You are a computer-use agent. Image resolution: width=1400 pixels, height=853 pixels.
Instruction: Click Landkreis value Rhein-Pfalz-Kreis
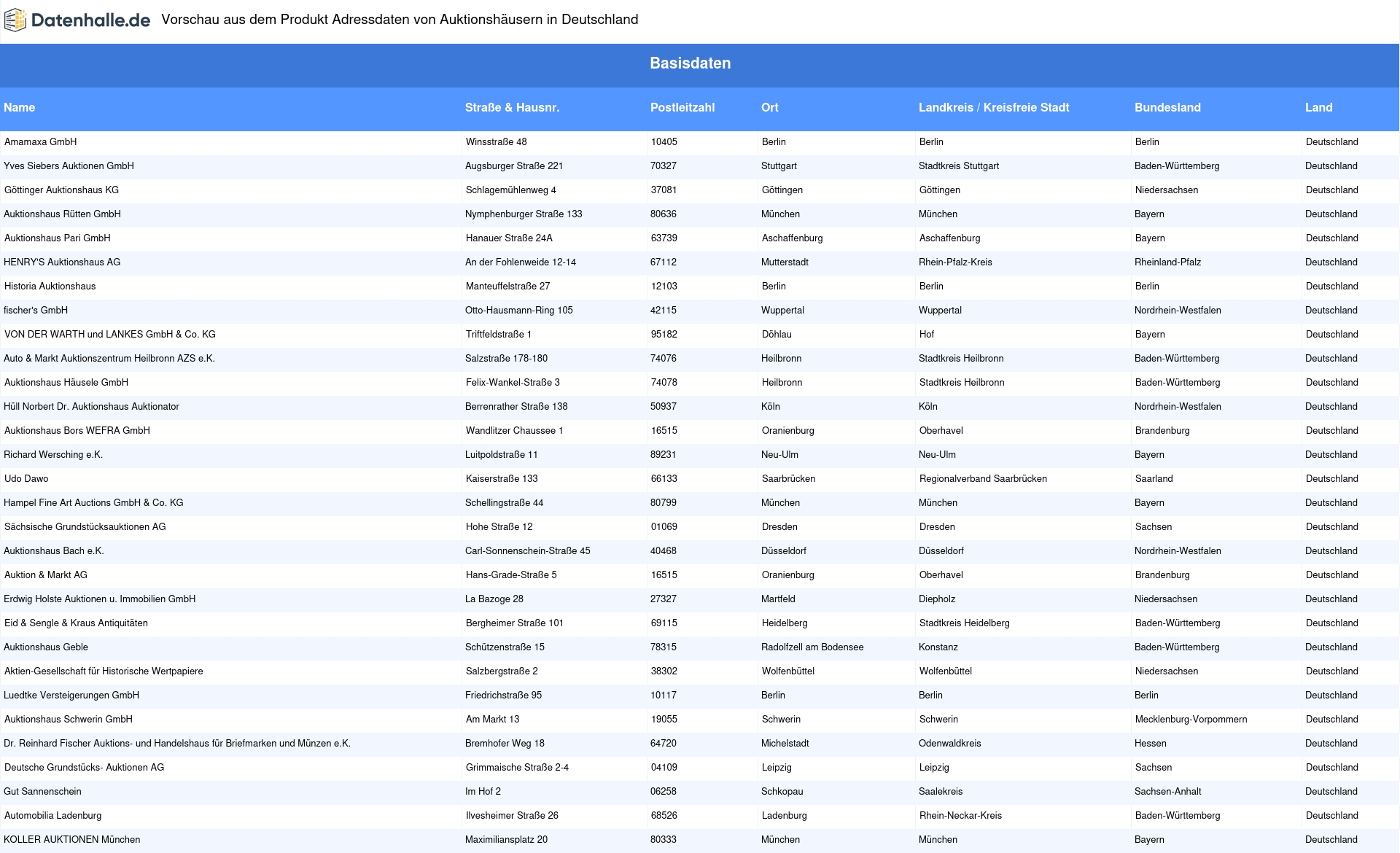[x=955, y=262]
